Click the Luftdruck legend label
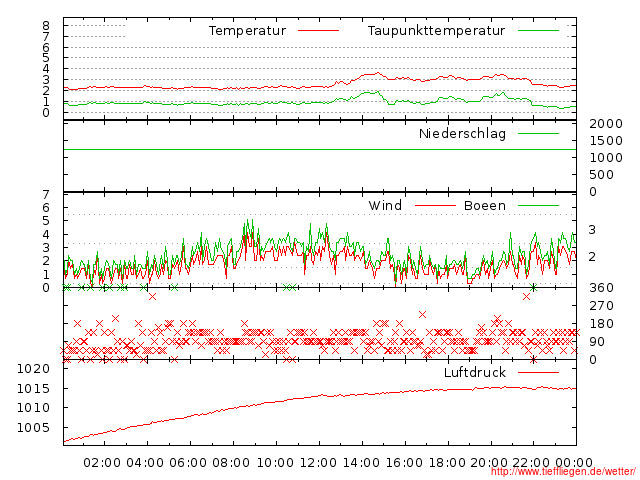Image resolution: width=640 pixels, height=480 pixels. [475, 372]
